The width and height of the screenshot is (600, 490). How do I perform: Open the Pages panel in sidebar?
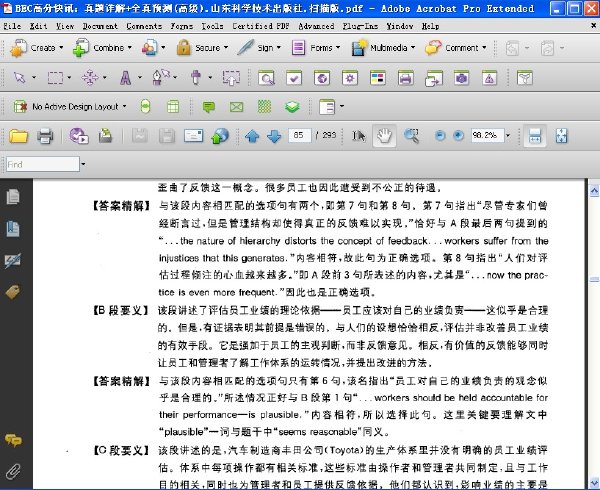click(13, 197)
